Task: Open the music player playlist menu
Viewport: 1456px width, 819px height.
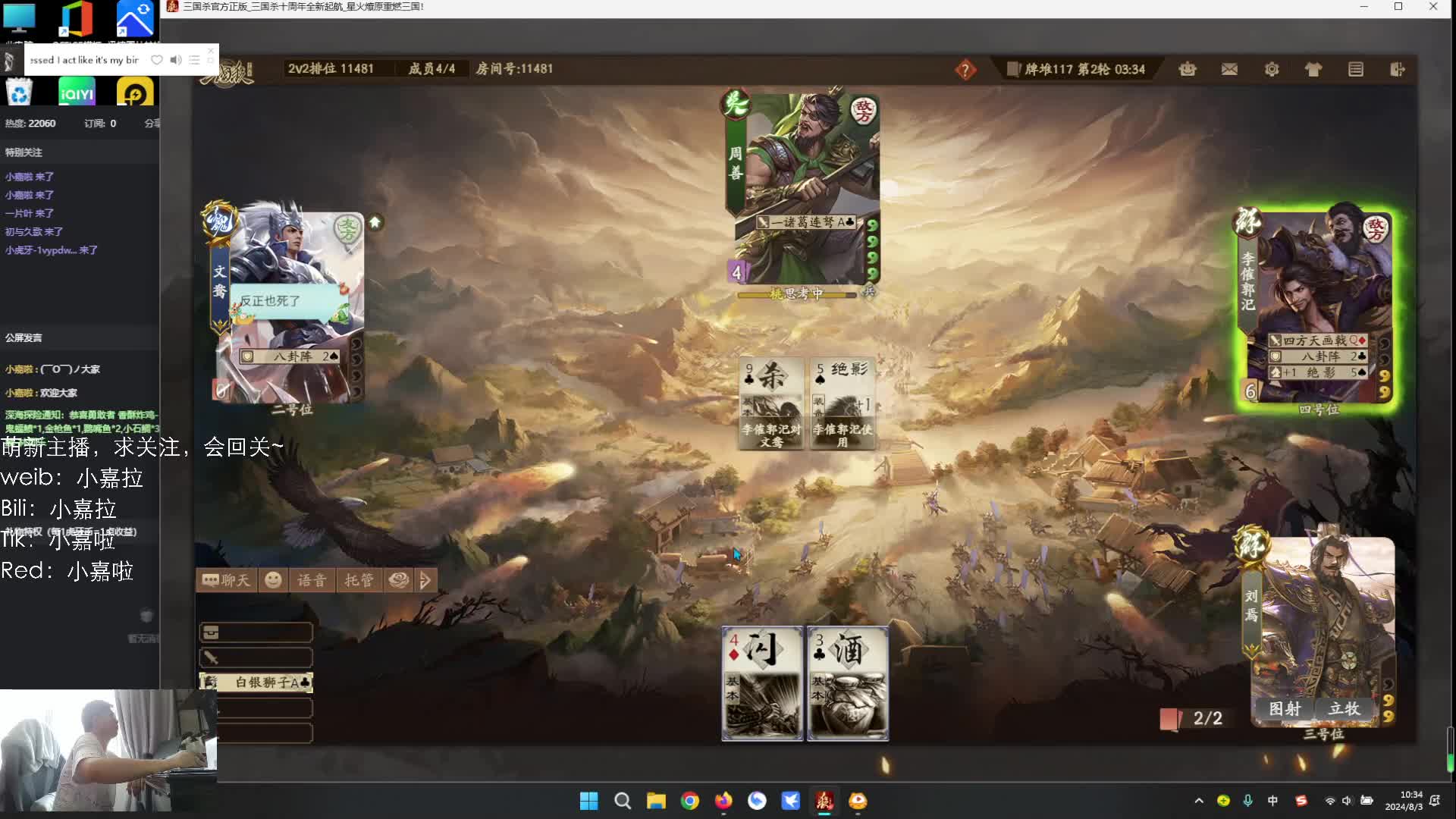Action: pos(194,60)
